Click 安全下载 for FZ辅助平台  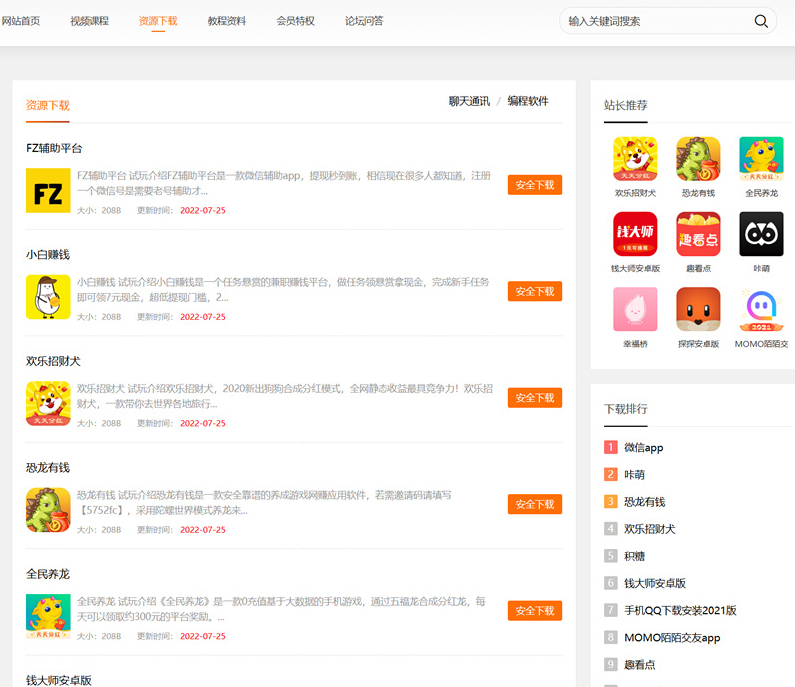click(535, 185)
